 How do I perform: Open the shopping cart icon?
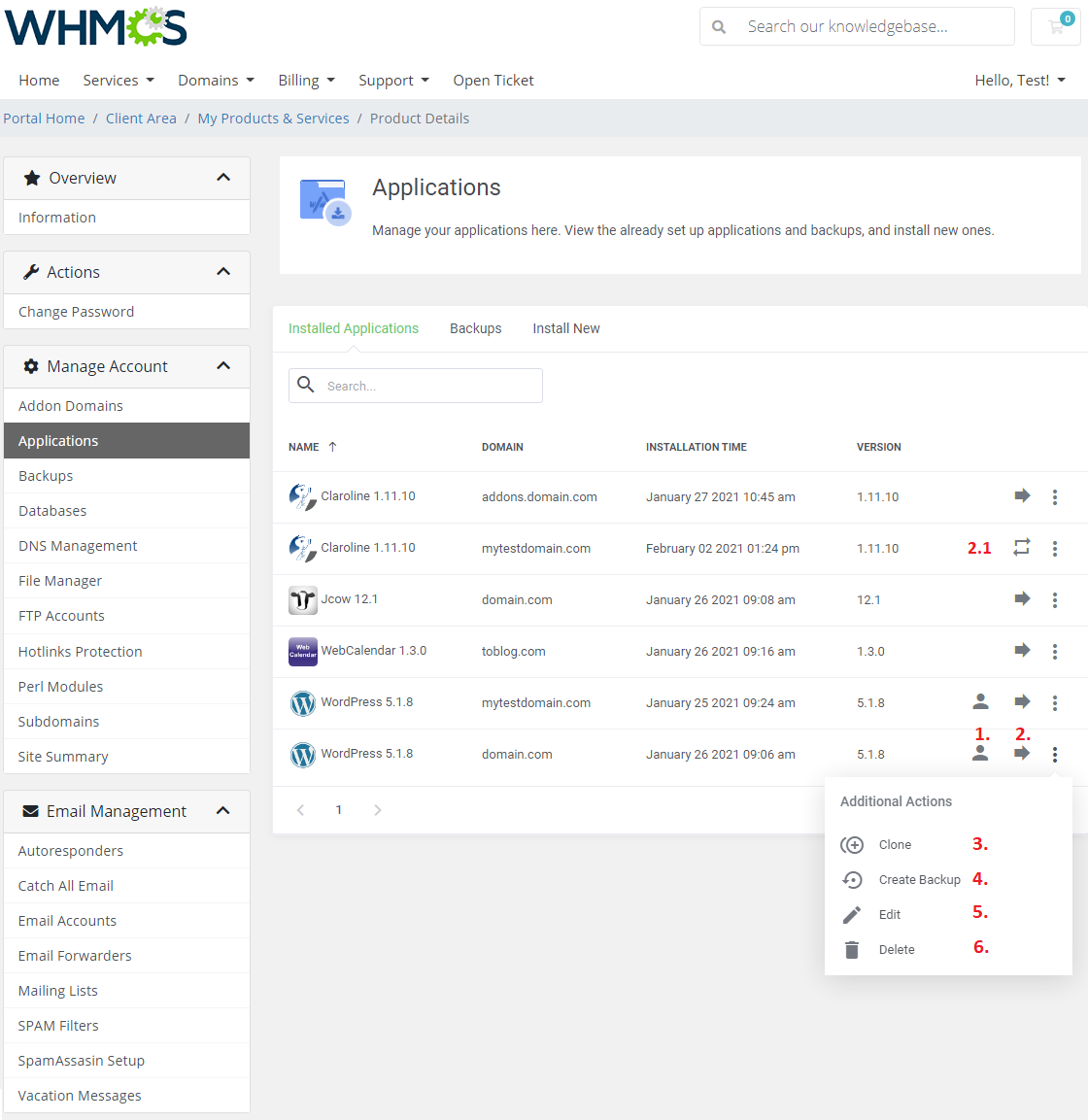[1056, 26]
